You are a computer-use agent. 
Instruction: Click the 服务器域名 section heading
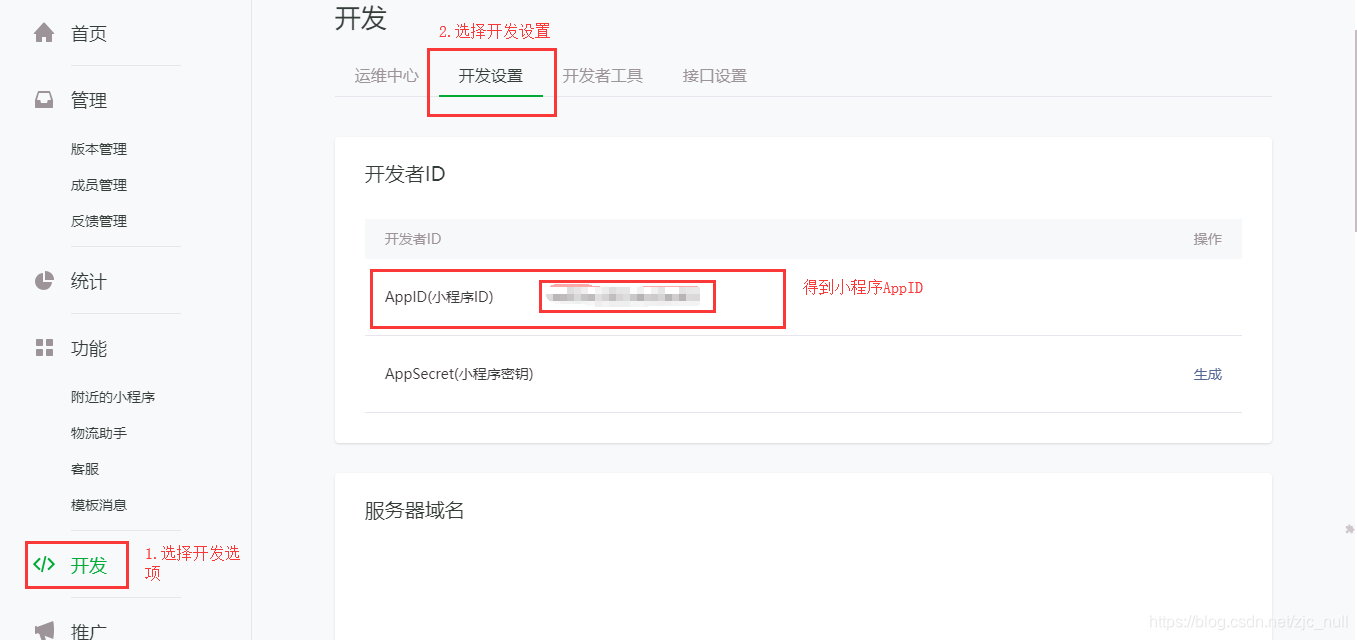[x=415, y=511]
